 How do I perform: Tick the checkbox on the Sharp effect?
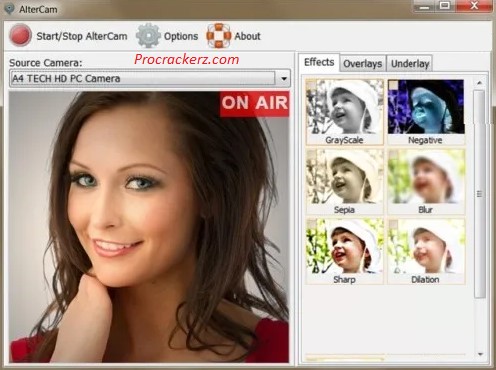311,224
